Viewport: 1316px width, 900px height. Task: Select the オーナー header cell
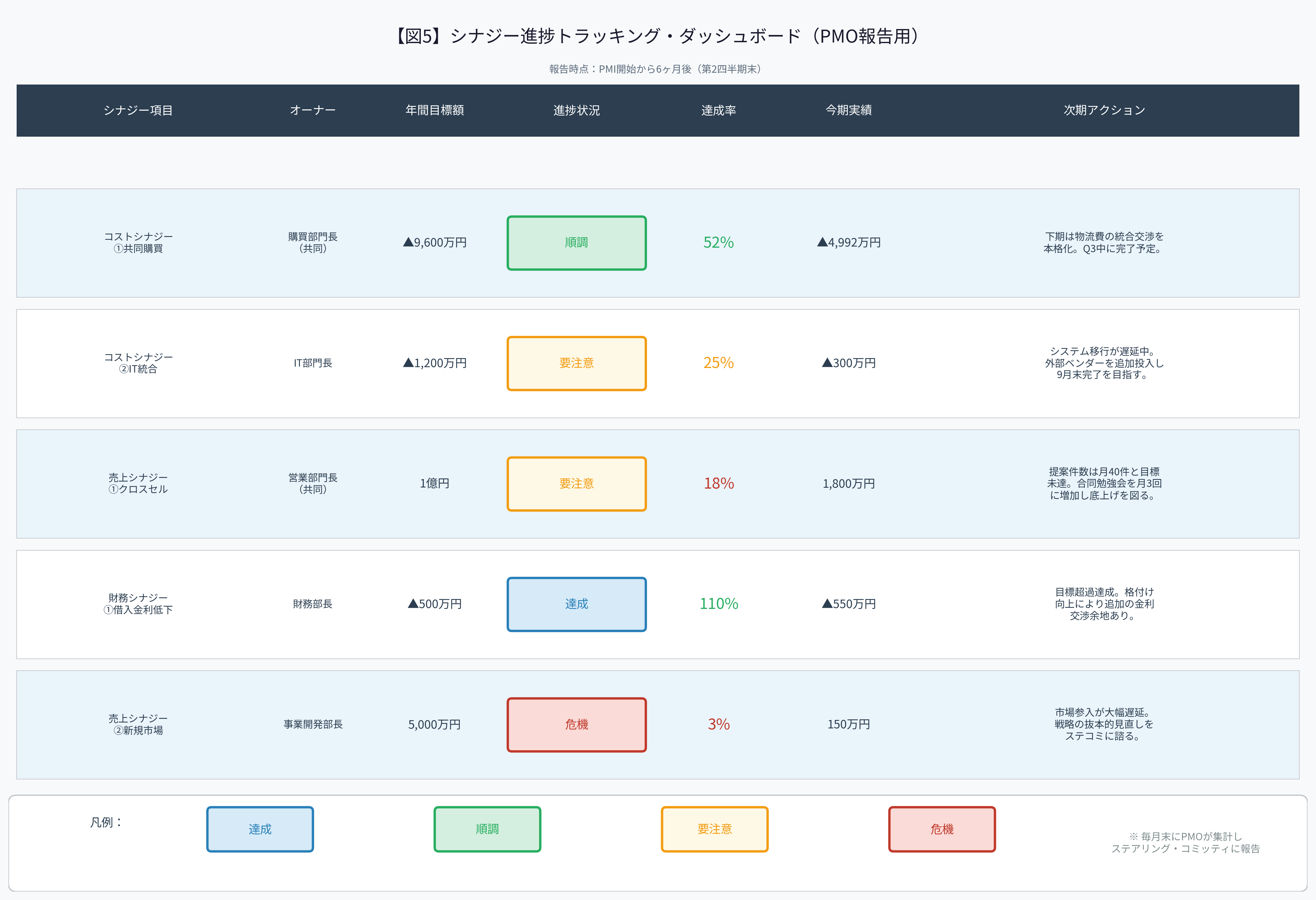point(312,110)
